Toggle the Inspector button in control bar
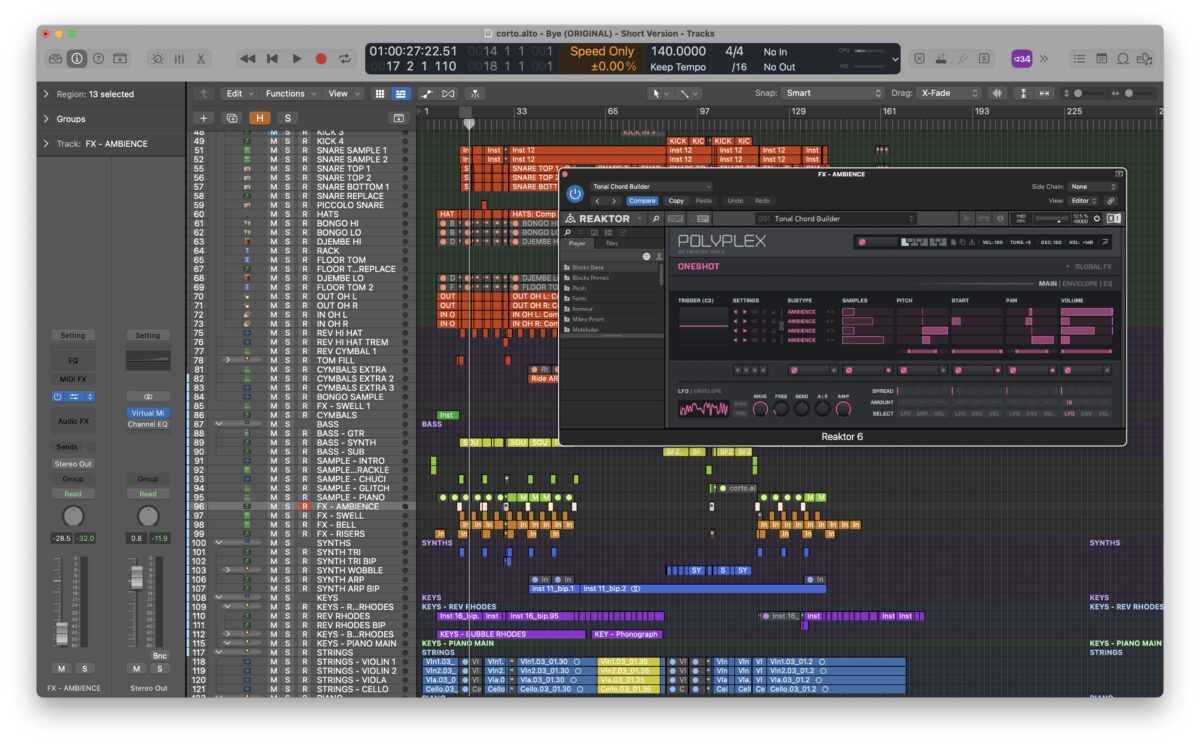Viewport: 1200px width, 745px height. pyautogui.click(x=77, y=59)
